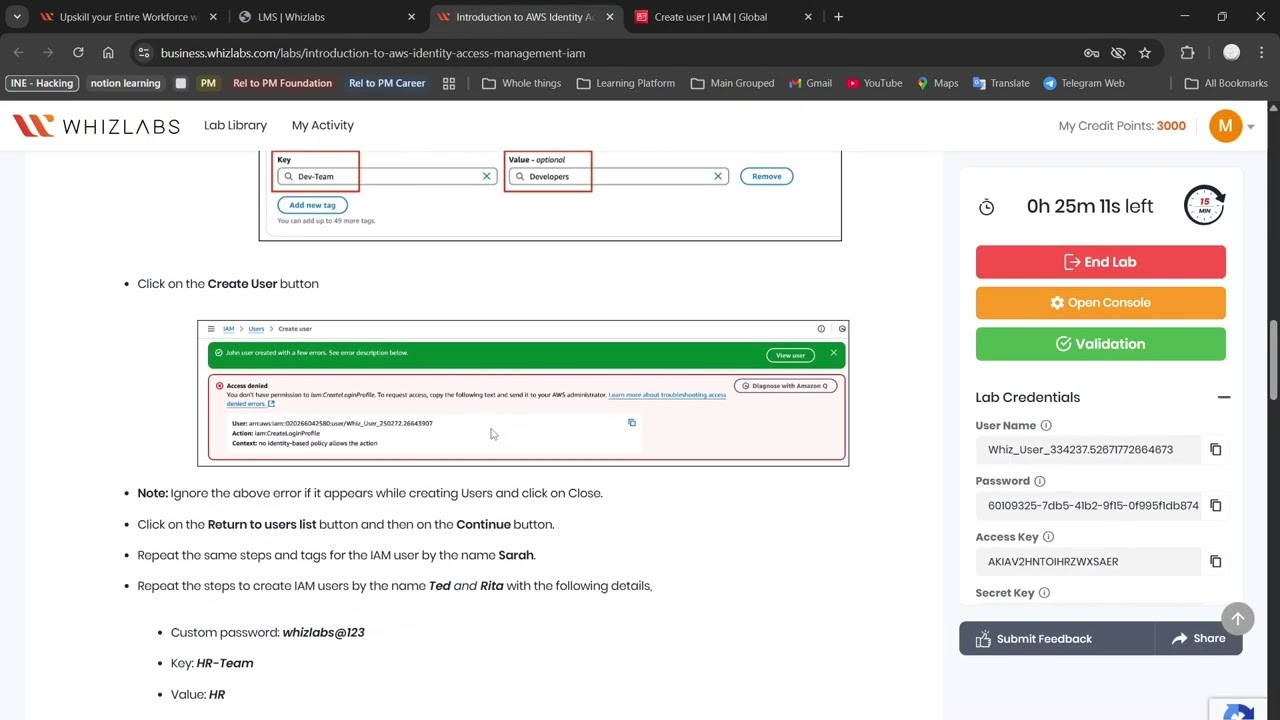Open the YouTube bookmark
The height and width of the screenshot is (720, 1280).
(x=873, y=83)
